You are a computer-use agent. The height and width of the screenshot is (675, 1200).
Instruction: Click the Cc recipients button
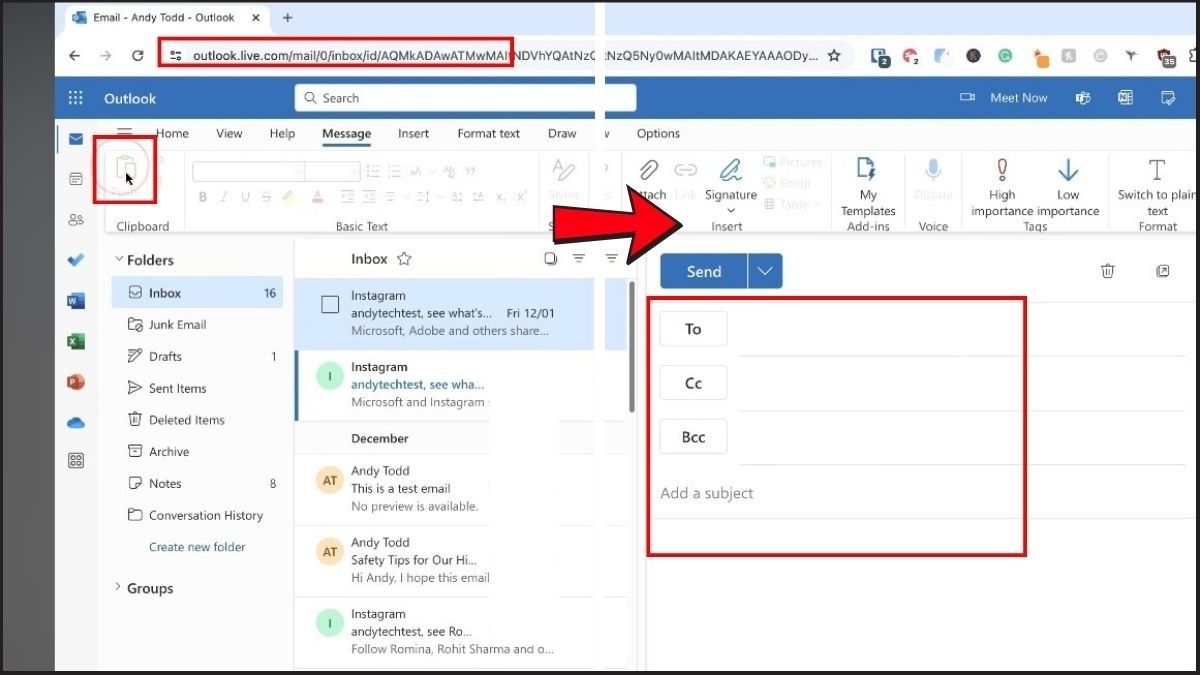point(693,383)
